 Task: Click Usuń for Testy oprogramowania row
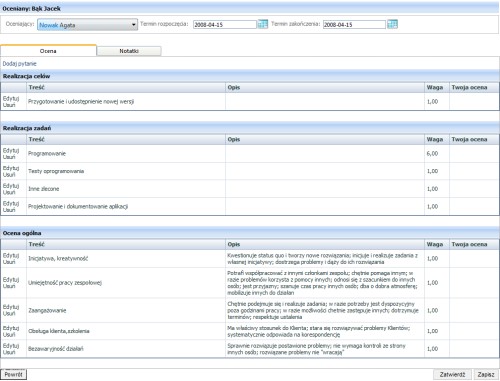tap(9, 174)
